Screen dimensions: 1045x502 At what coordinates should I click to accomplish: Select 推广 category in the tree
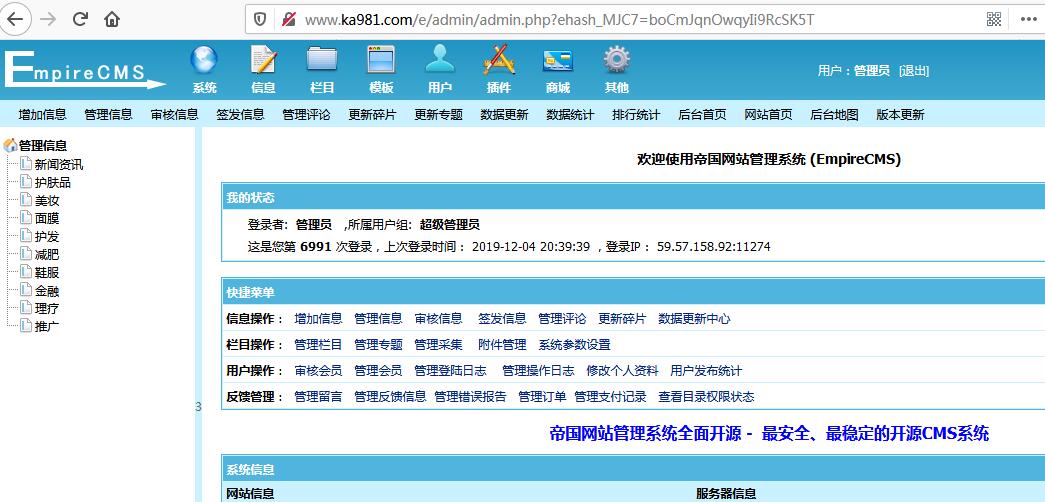coord(47,327)
